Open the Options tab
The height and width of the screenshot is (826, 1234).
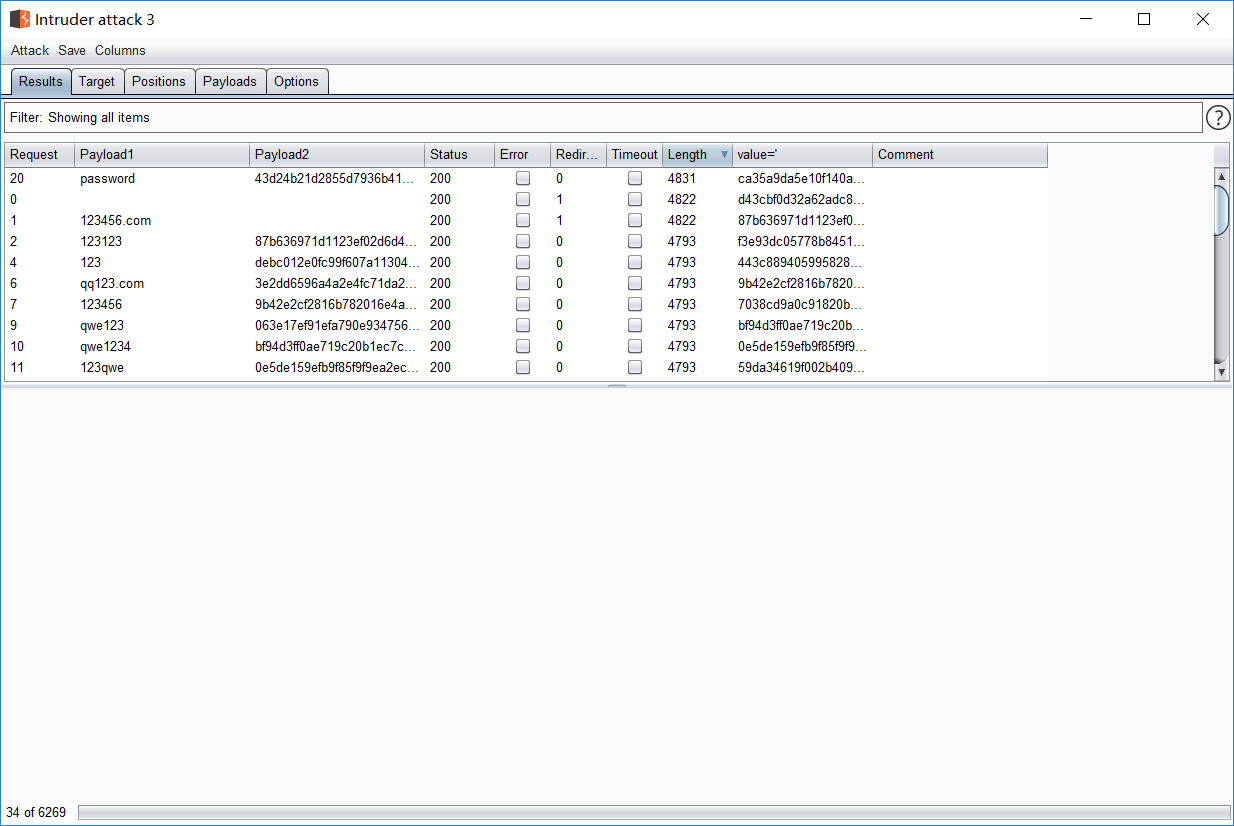296,82
